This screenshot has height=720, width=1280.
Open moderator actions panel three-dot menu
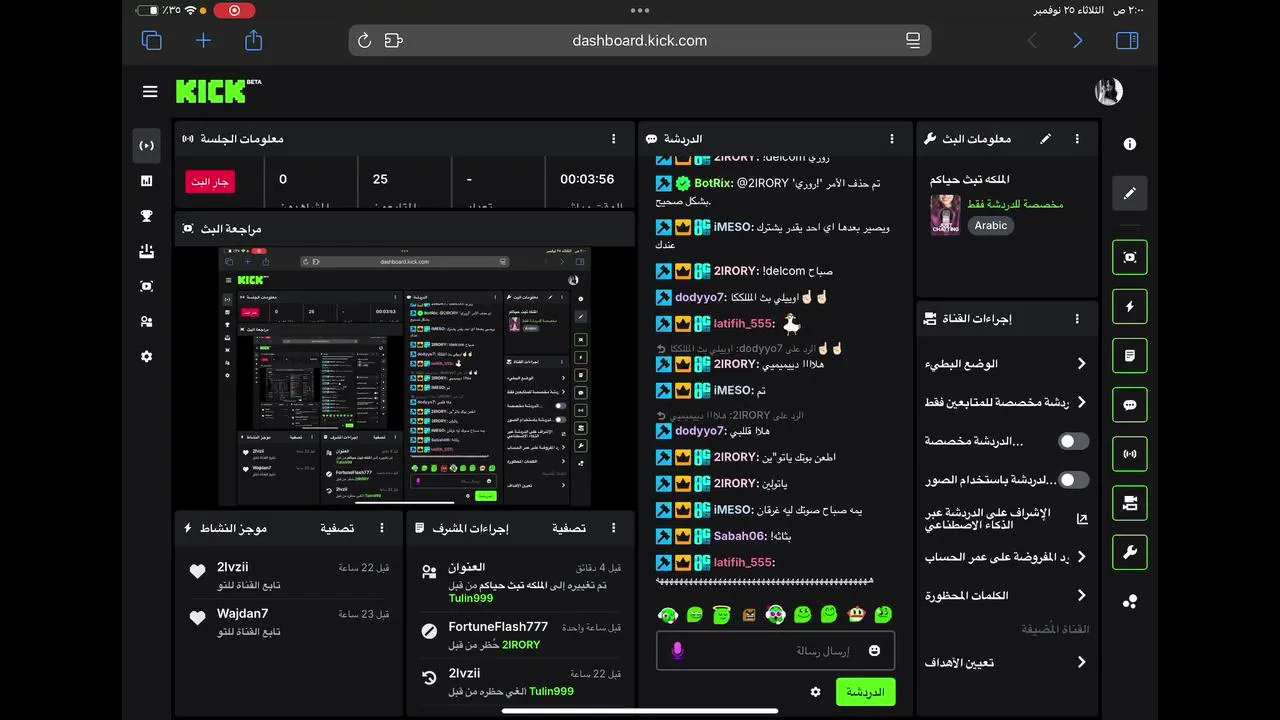(x=614, y=528)
